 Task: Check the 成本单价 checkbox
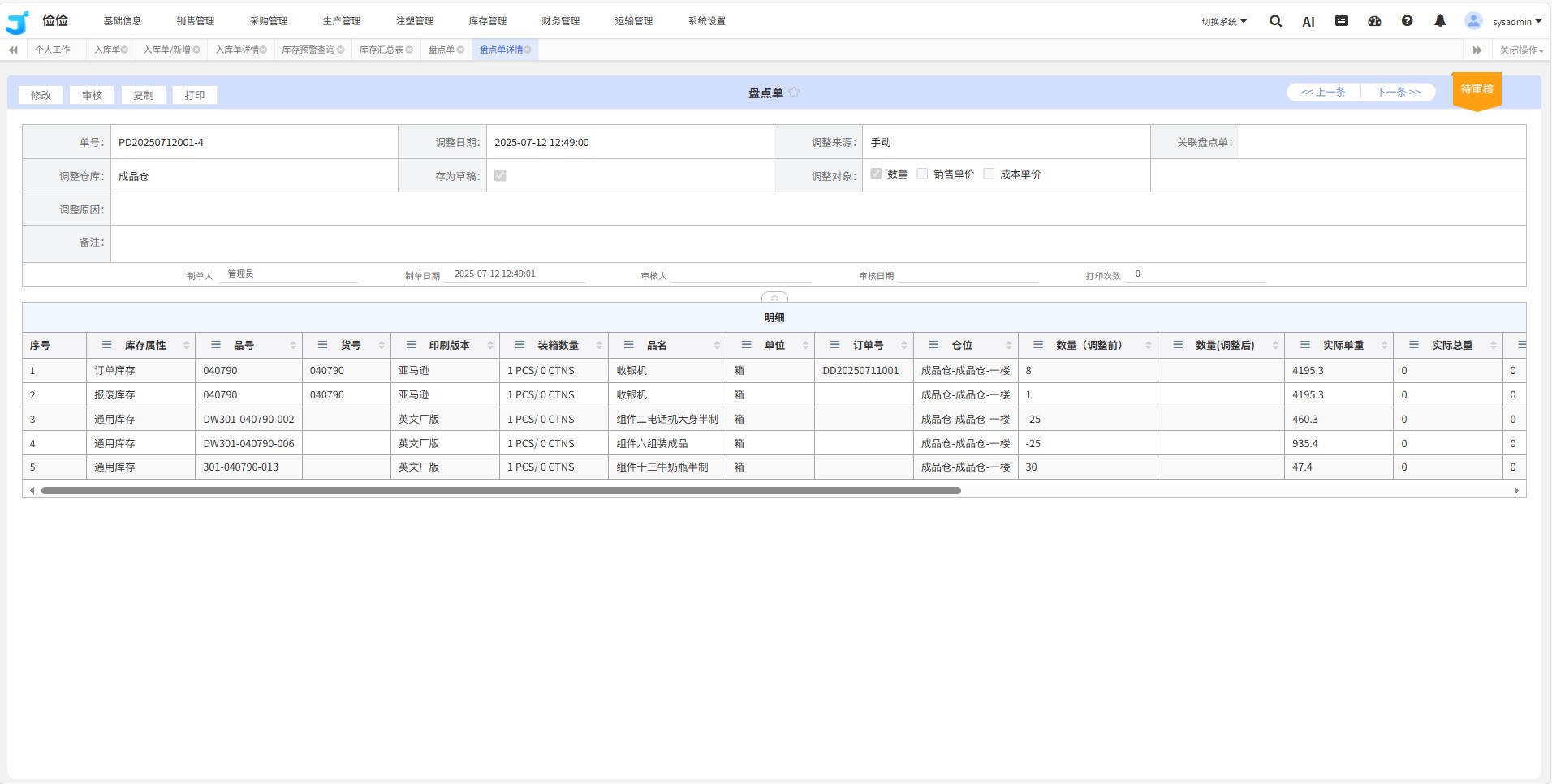click(x=989, y=174)
